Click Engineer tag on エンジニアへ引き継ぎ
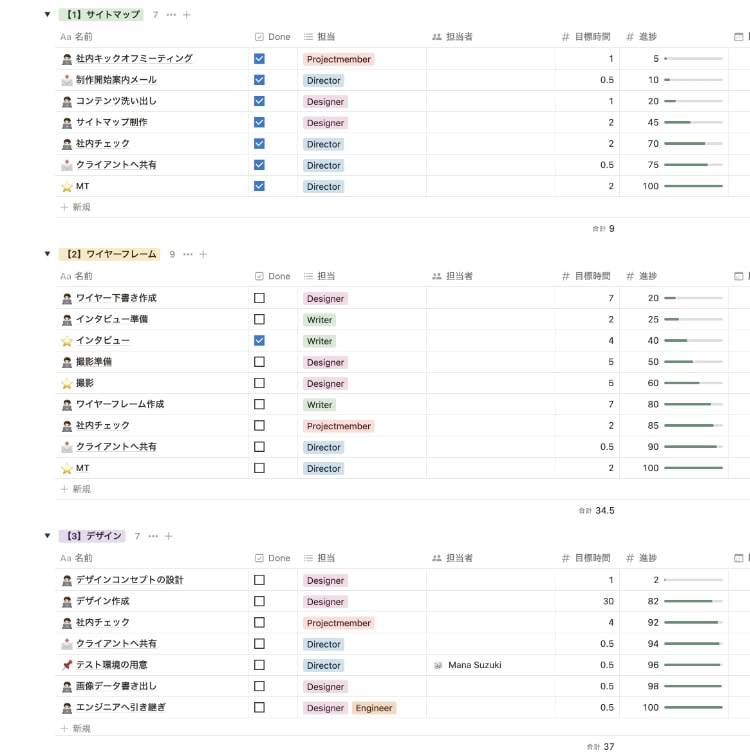 point(374,708)
